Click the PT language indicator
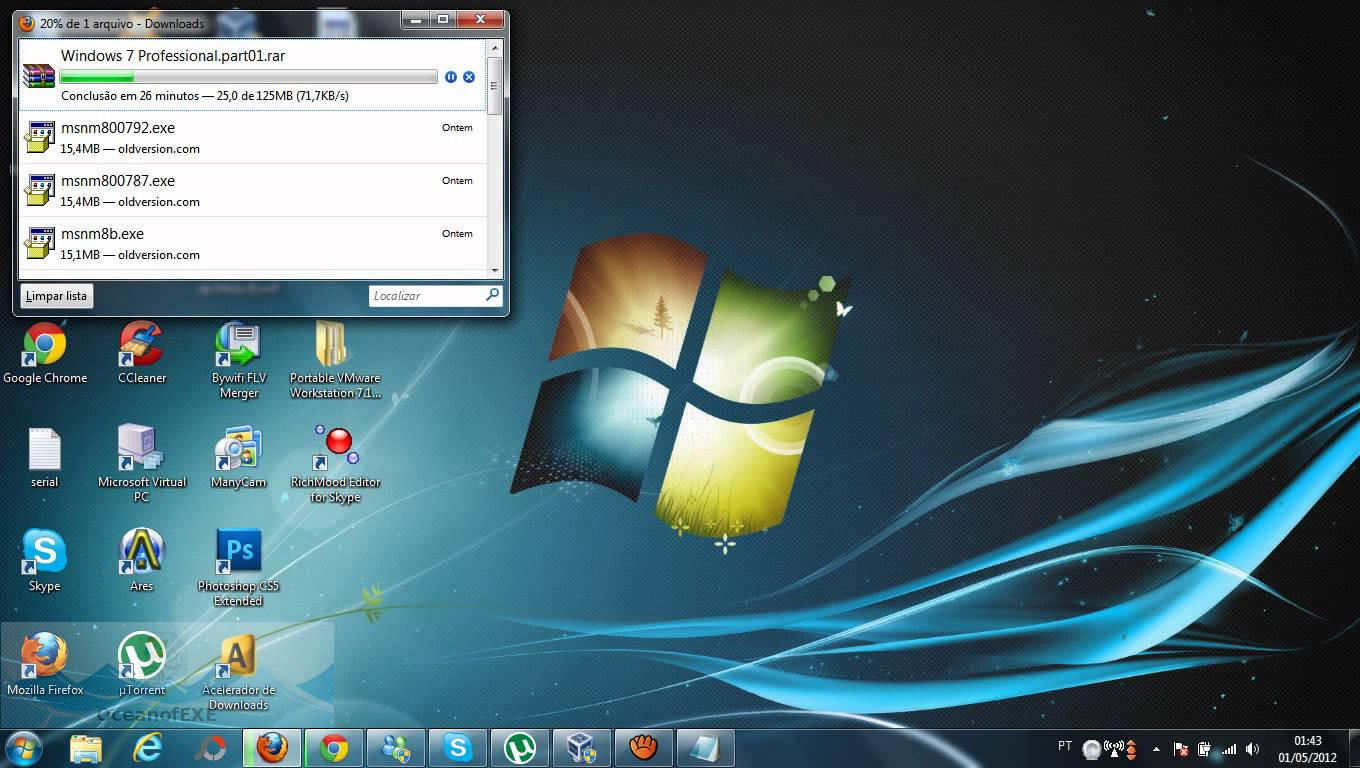Image resolution: width=1360 pixels, height=768 pixels. click(x=1065, y=746)
